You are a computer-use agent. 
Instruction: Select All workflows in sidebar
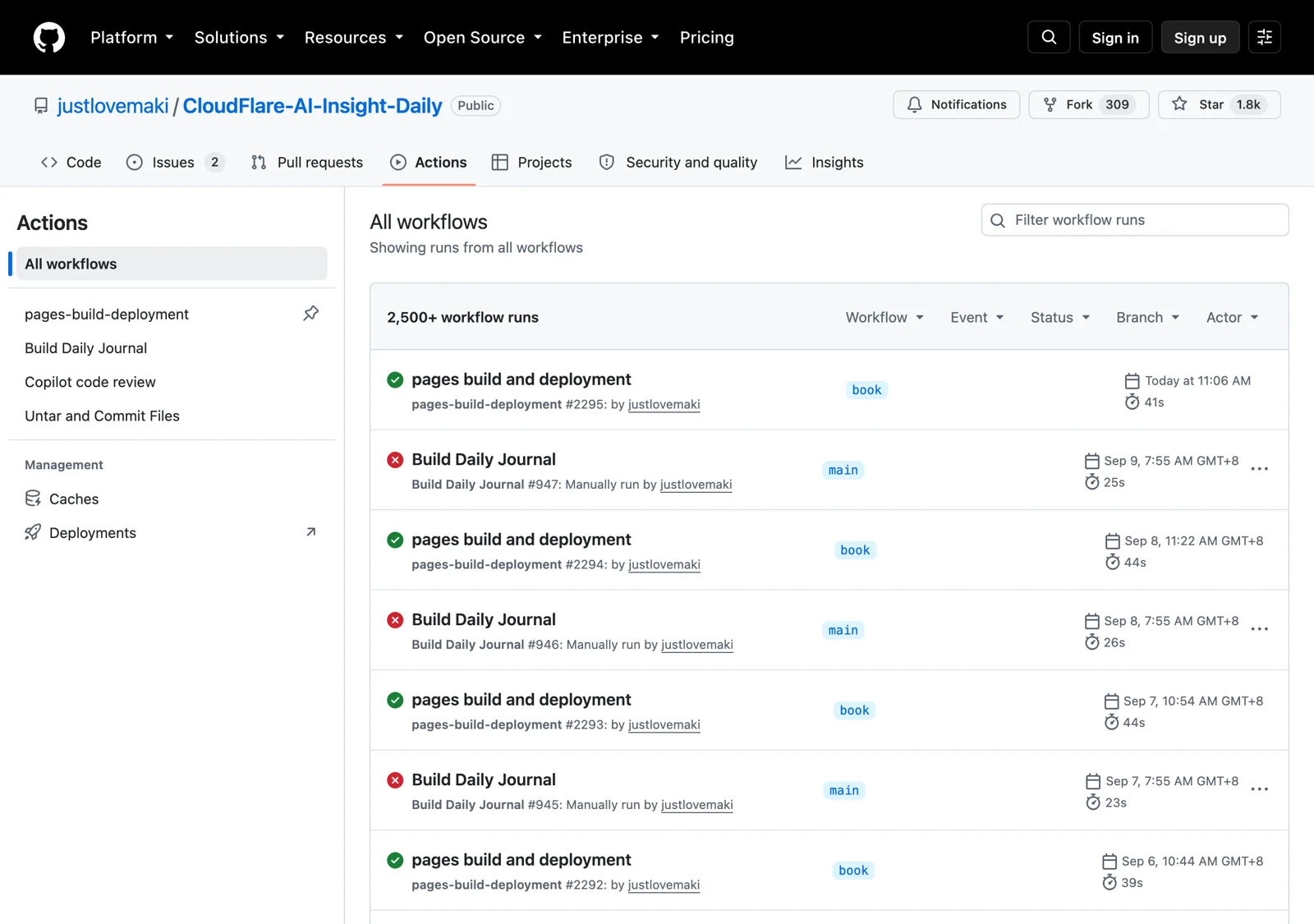pyautogui.click(x=172, y=264)
